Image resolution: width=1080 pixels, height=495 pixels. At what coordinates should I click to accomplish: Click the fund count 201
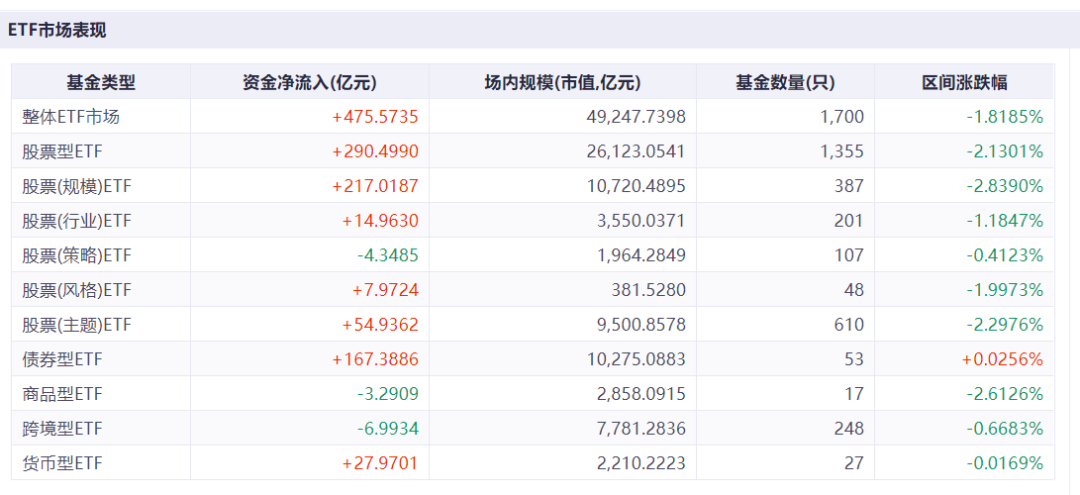pyautogui.click(x=849, y=221)
